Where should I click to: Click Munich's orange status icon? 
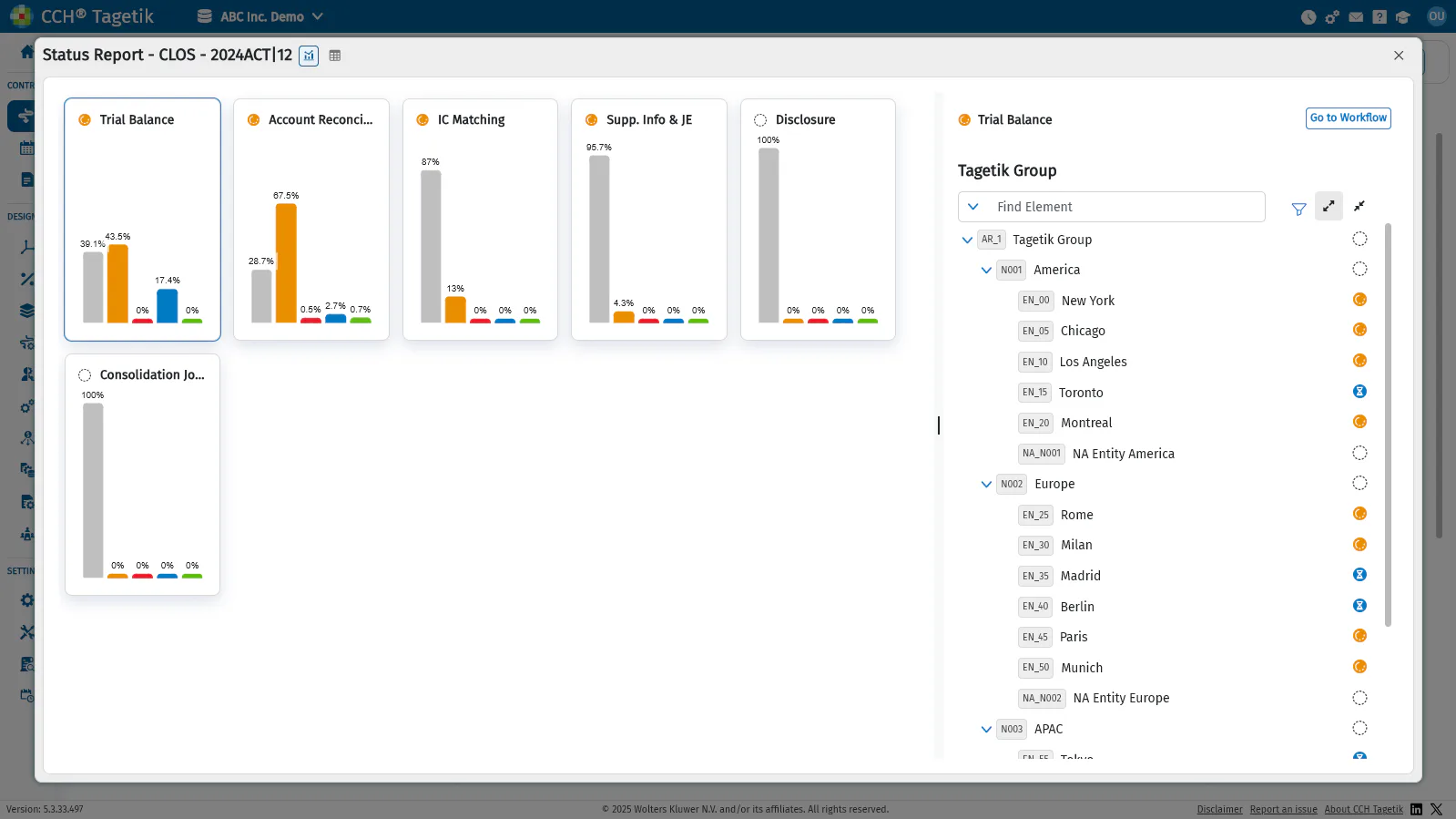coord(1359,667)
